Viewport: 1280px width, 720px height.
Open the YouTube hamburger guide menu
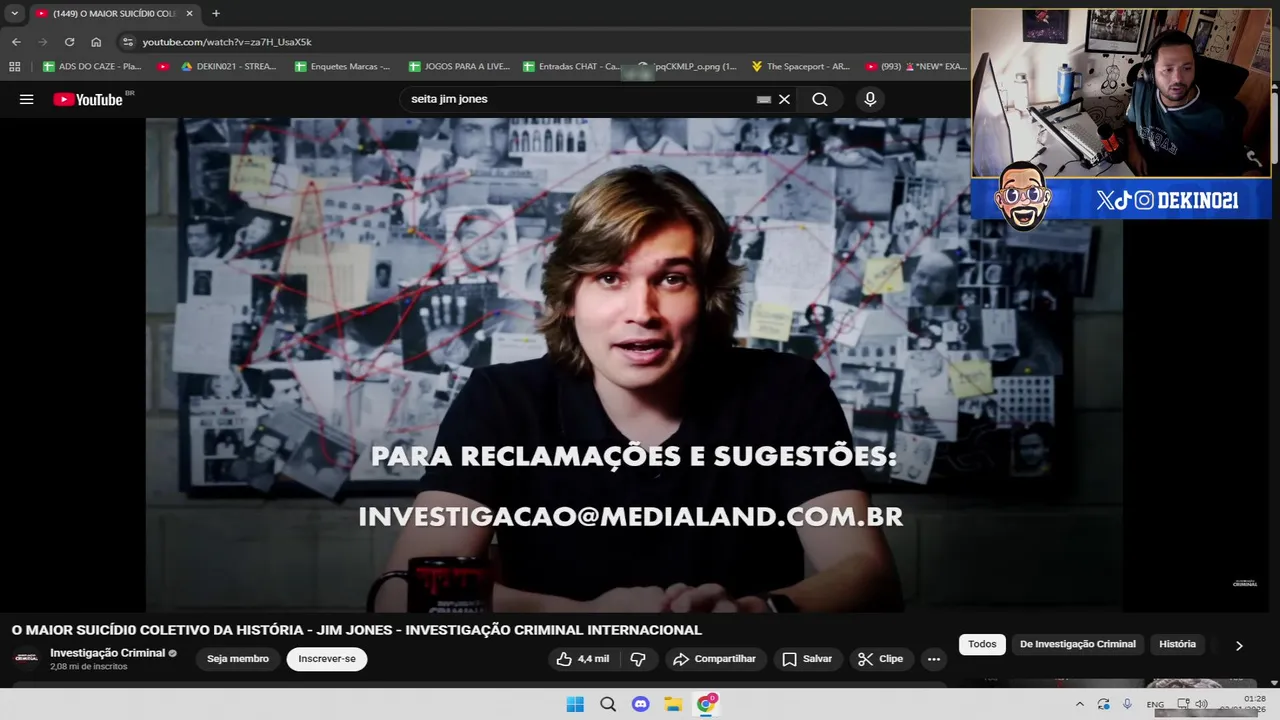27,99
